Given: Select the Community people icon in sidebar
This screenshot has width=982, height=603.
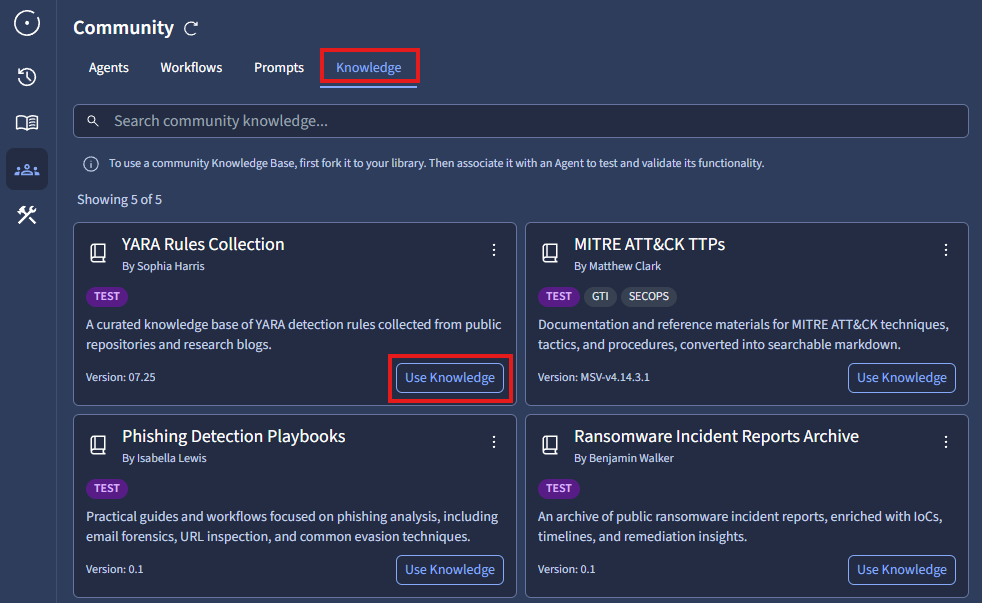Looking at the screenshot, I should (27, 169).
